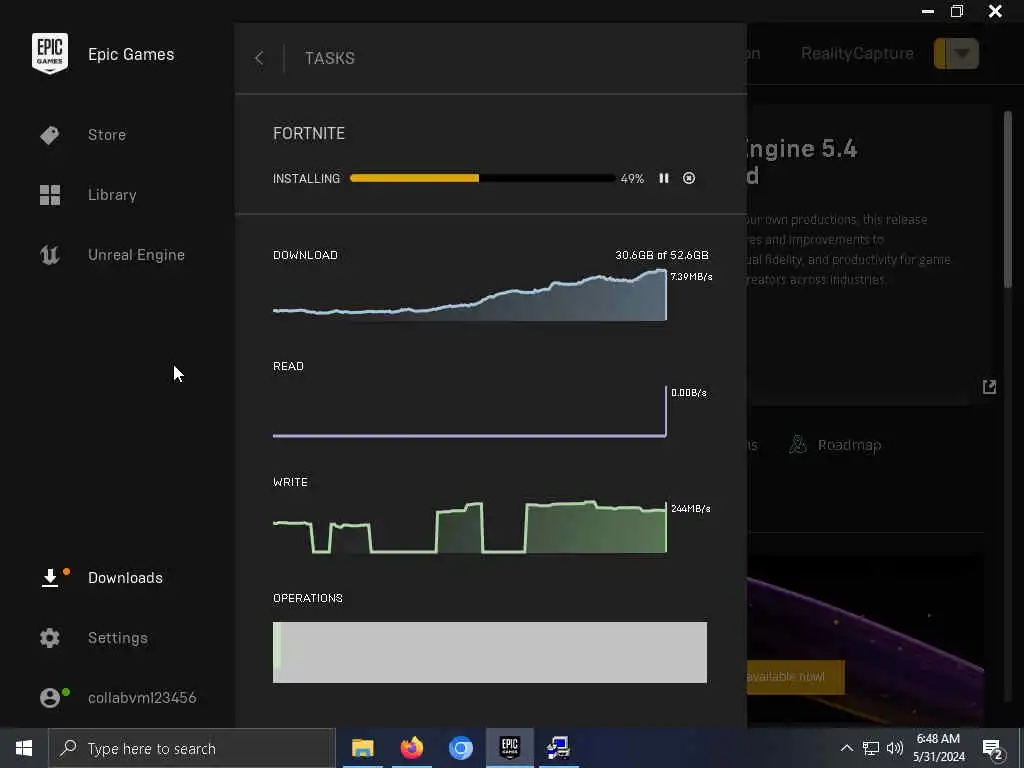The height and width of the screenshot is (768, 1024).
Task: Launch Chrome from the taskbar
Action: tap(460, 748)
